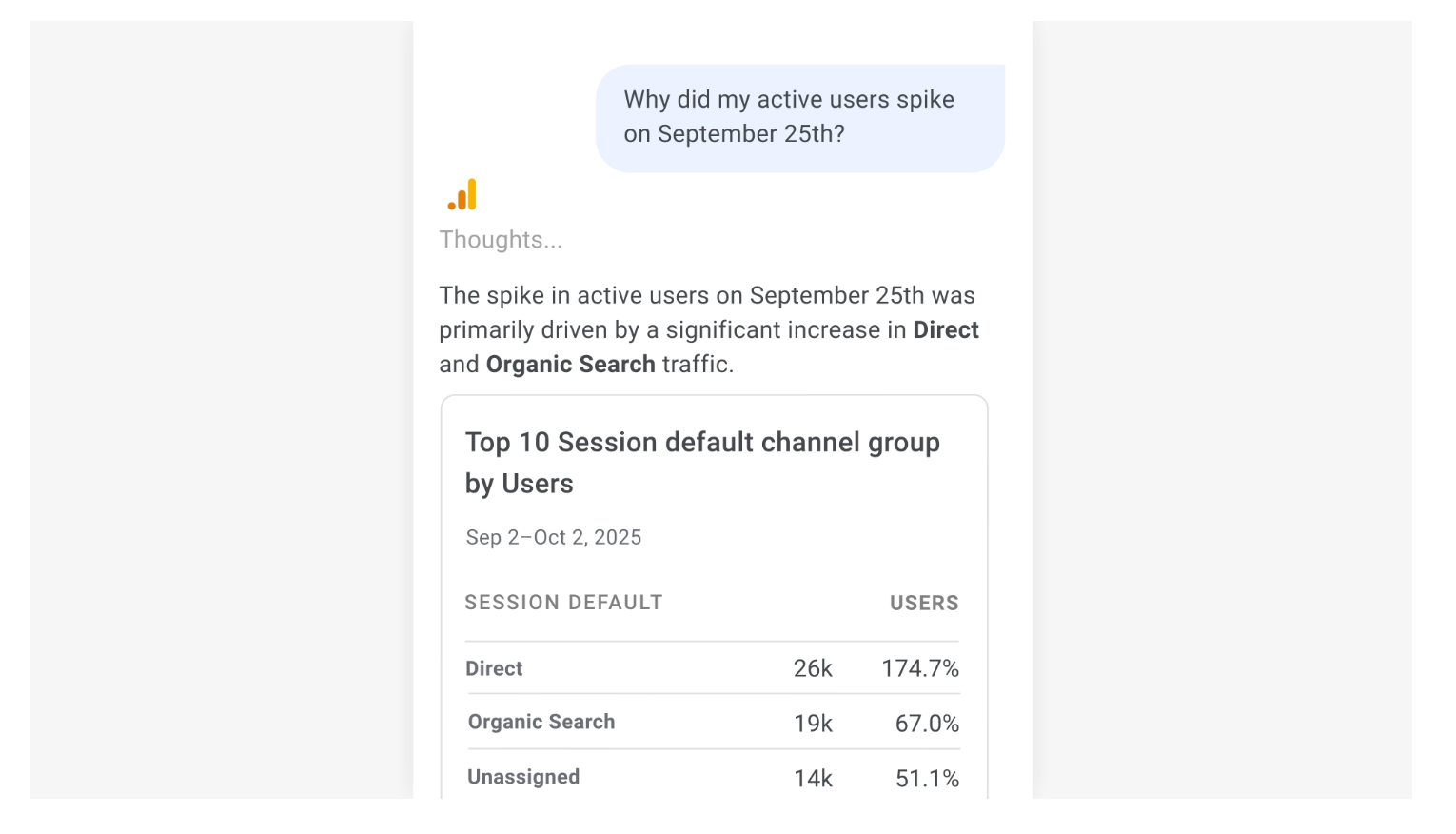This screenshot has height=834, width=1456.
Task: Sort by the USERS column header
Action: click(923, 604)
